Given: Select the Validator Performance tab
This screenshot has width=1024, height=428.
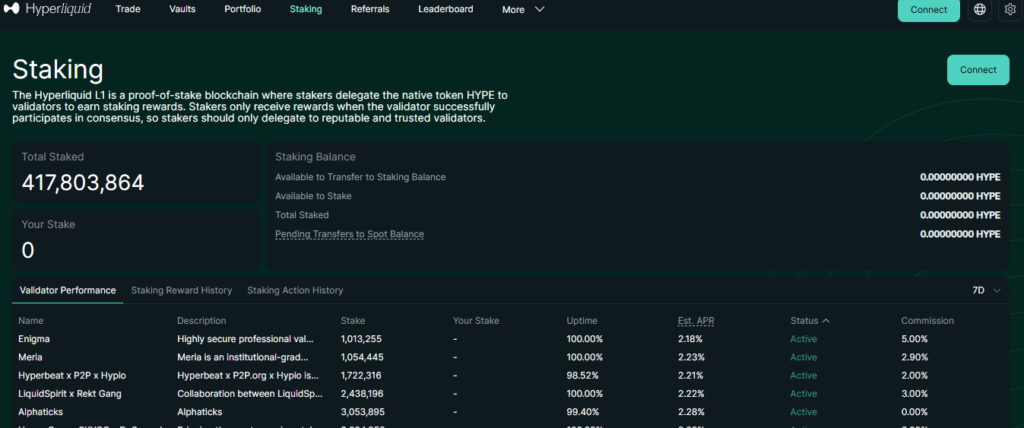Looking at the screenshot, I should click(68, 290).
